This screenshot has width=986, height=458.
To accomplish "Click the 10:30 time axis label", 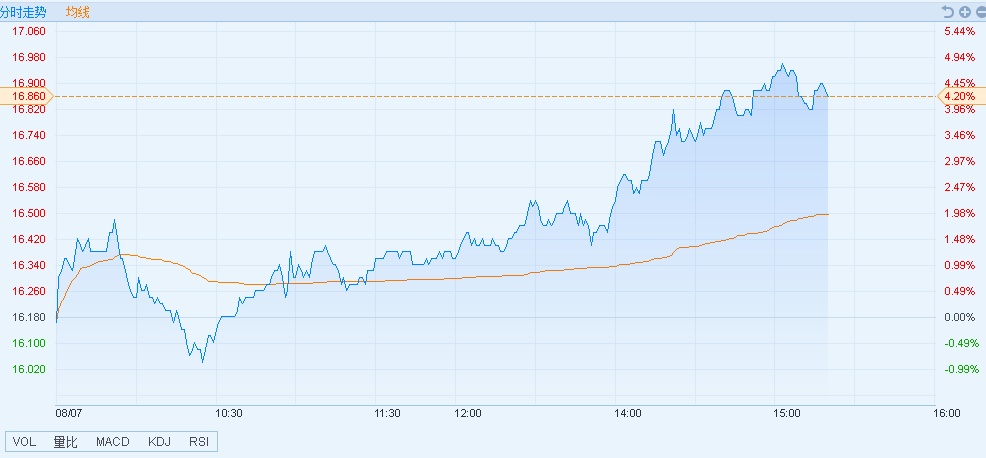I will pyautogui.click(x=229, y=413).
